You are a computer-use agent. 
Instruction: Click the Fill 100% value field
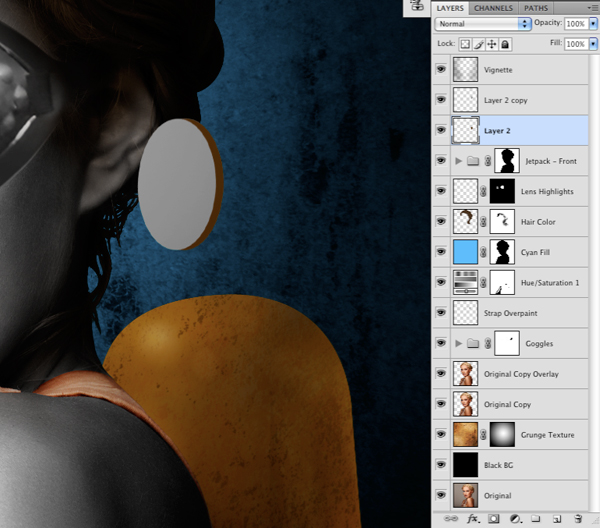[576, 44]
